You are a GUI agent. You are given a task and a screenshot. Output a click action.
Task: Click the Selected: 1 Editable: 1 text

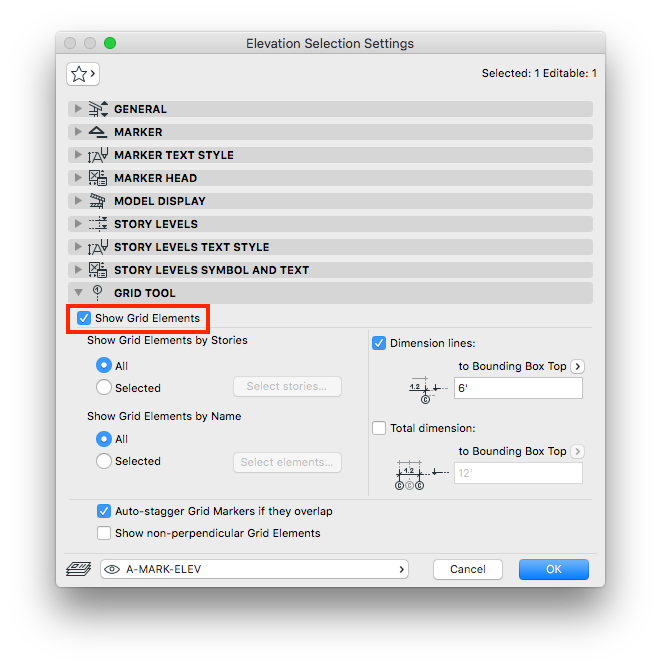539,73
